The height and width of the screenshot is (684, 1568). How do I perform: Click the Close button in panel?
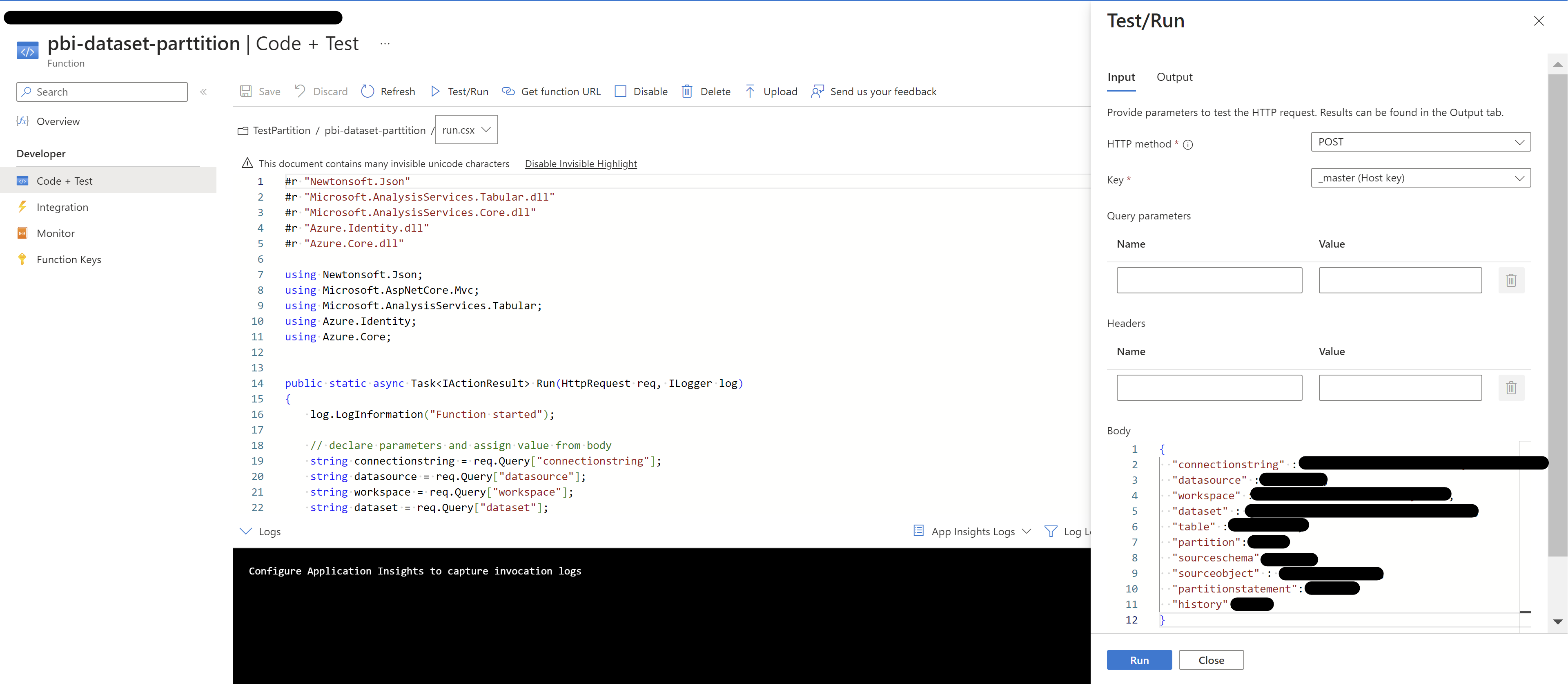1211,660
